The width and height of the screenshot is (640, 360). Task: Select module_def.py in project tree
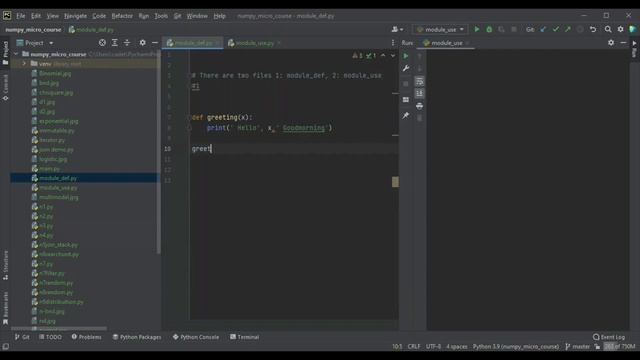pyautogui.click(x=58, y=178)
